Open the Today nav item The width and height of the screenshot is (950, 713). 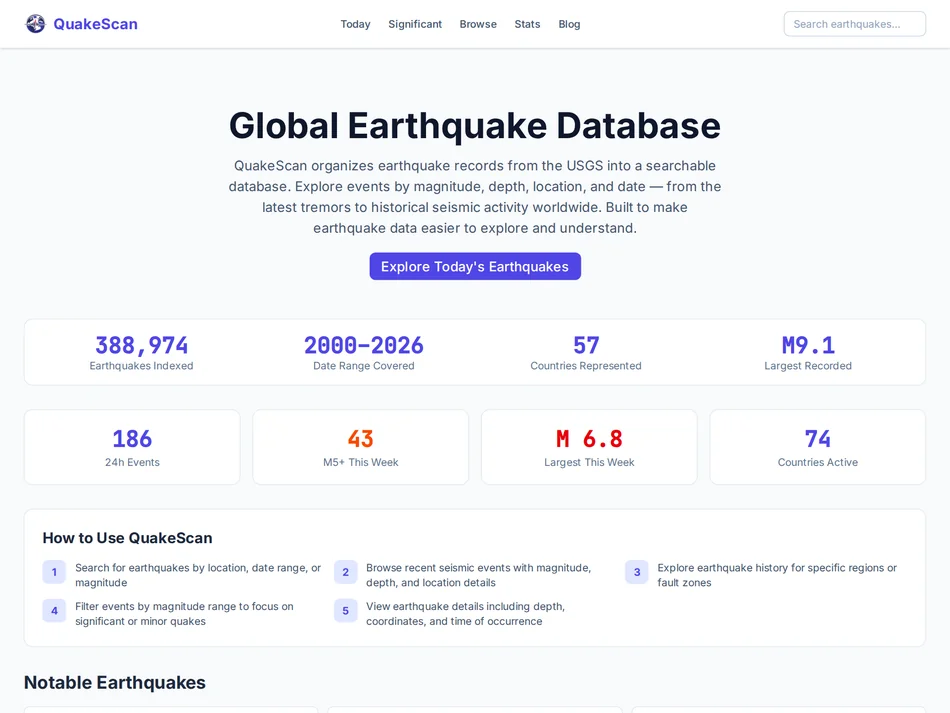click(x=355, y=24)
